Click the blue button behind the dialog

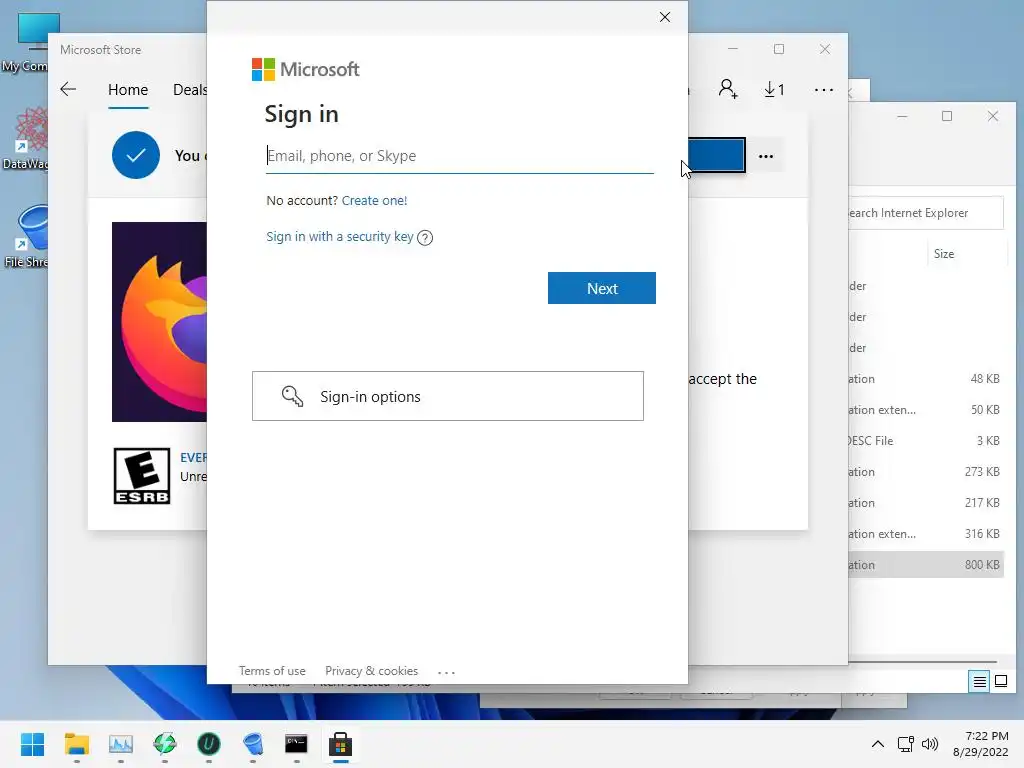716,155
